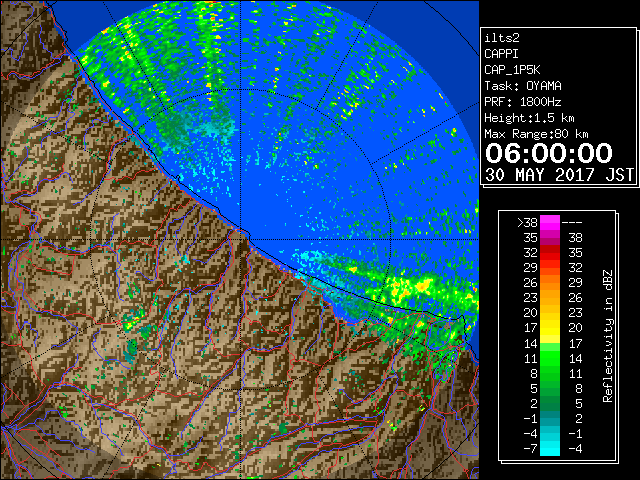Click the Height:1.5 km text
Image resolution: width=640 pixels, height=480 pixels.
(x=529, y=118)
